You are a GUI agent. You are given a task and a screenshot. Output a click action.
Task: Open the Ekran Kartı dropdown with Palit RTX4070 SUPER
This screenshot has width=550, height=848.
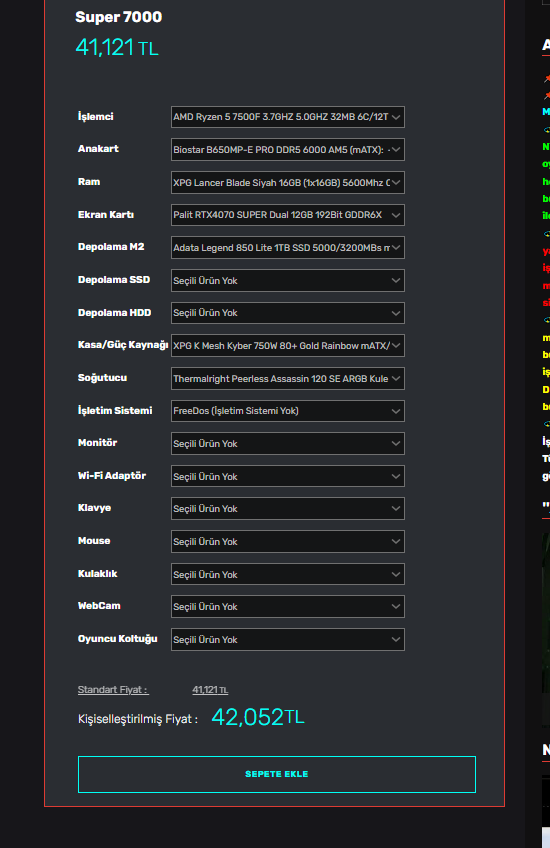288,215
